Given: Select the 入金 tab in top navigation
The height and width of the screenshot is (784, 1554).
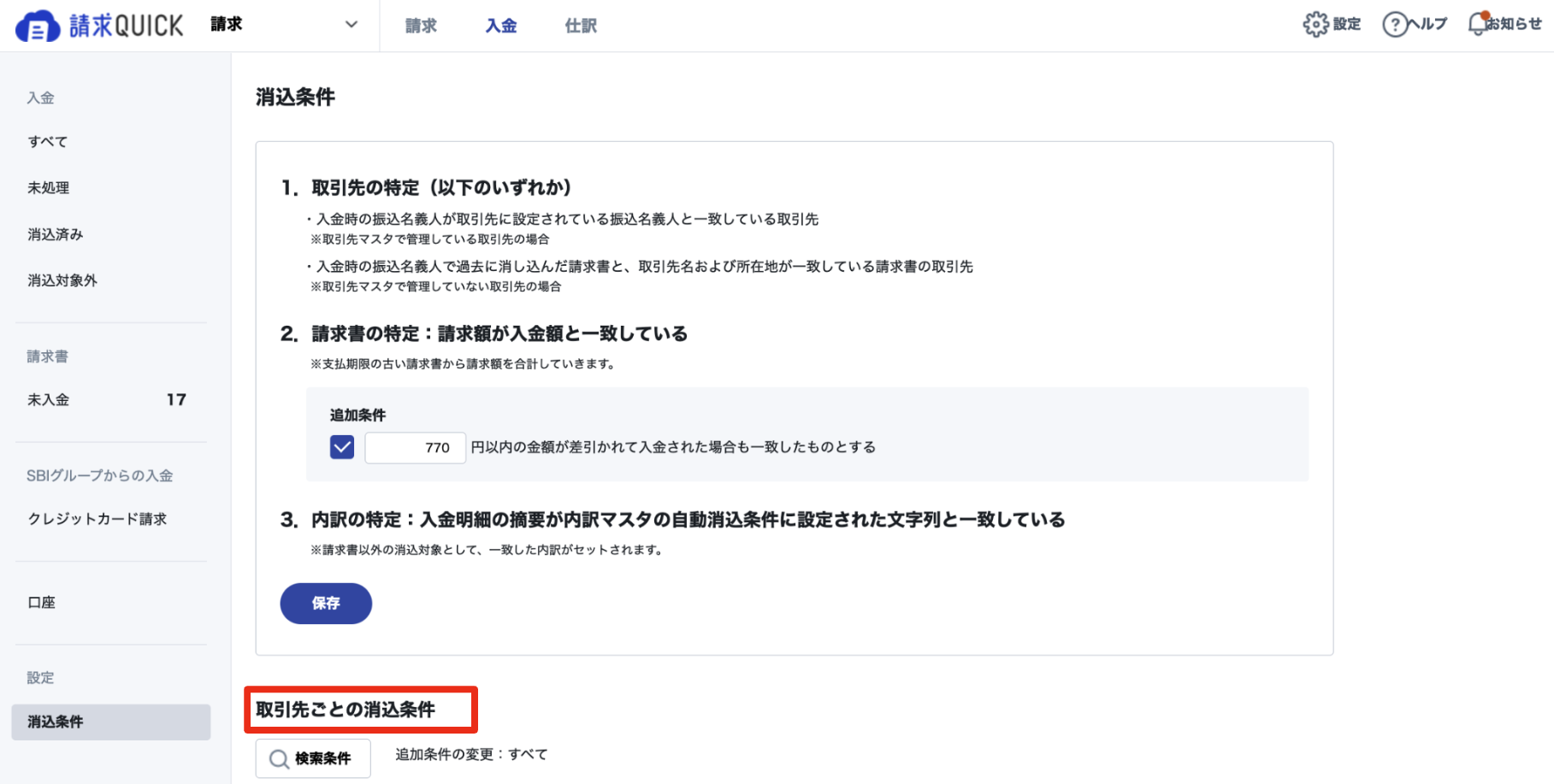Looking at the screenshot, I should [500, 25].
